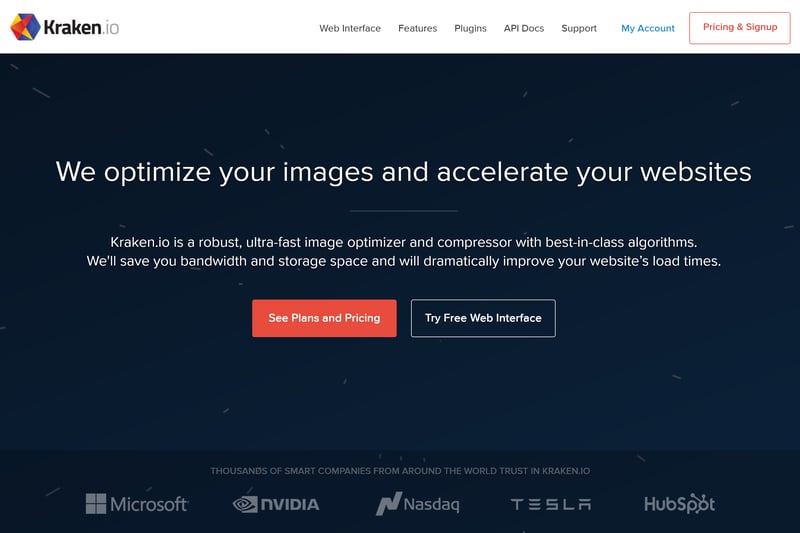800x533 pixels.
Task: Click the HubSpot logo
Action: 679,504
